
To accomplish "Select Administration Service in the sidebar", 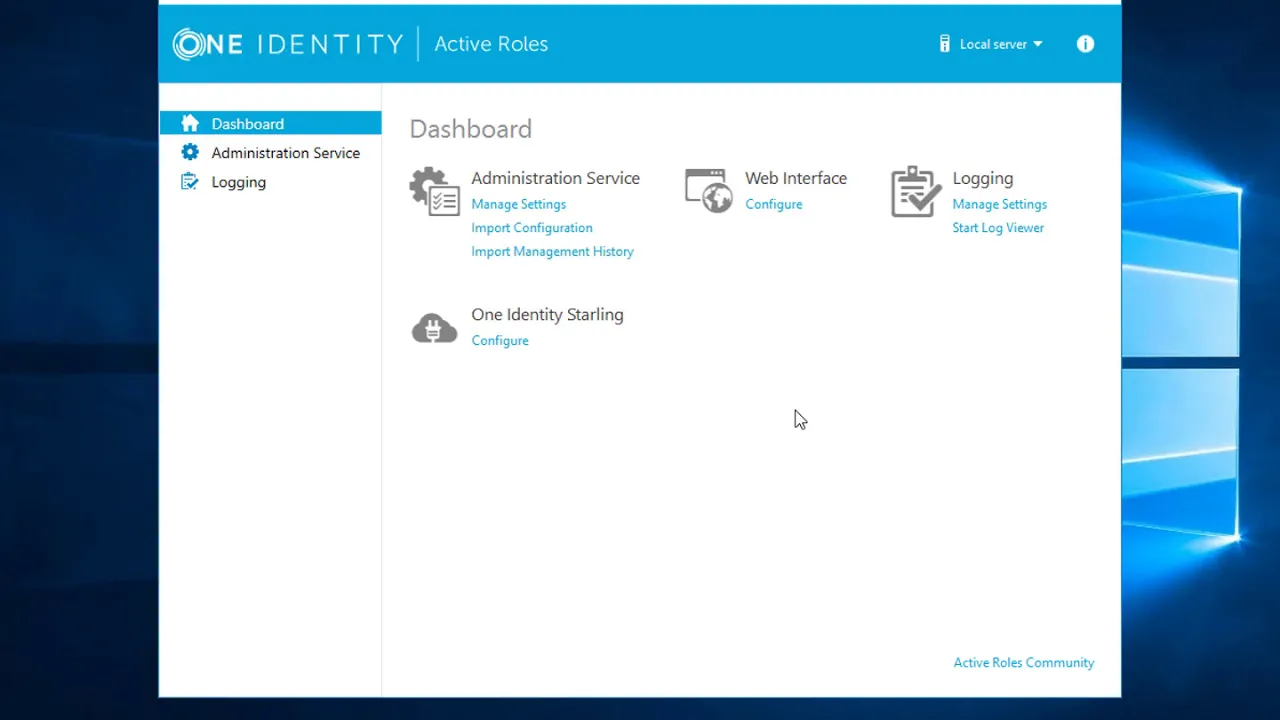I will [270, 152].
